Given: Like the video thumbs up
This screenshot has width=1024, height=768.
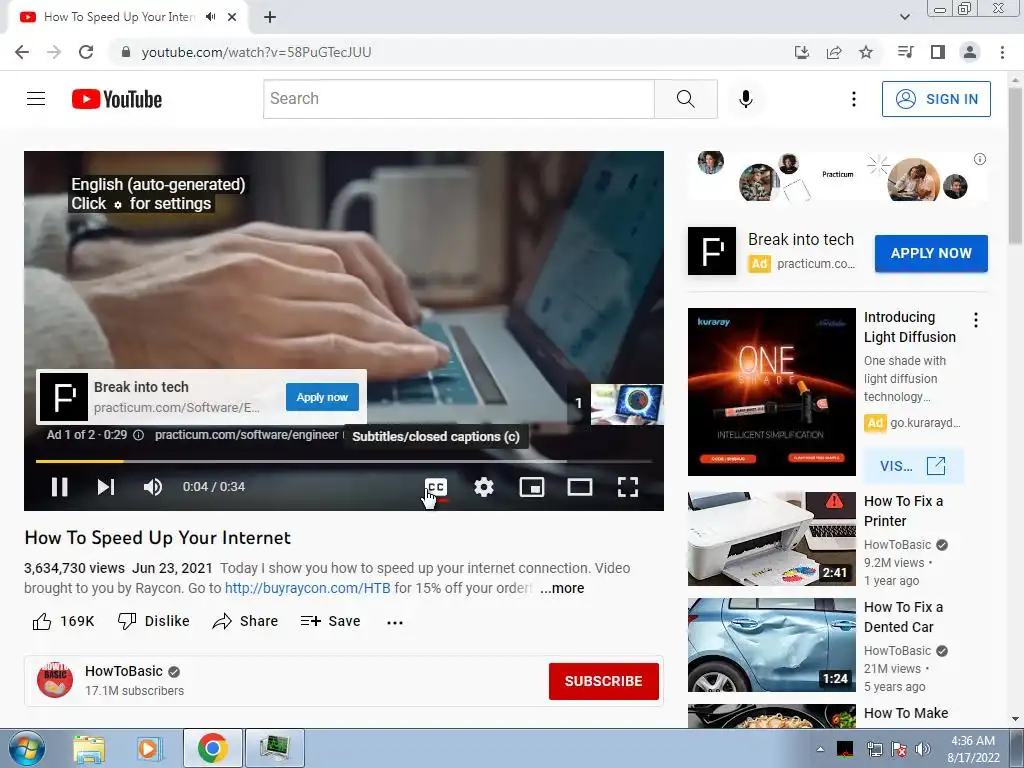Looking at the screenshot, I should pyautogui.click(x=63, y=621).
